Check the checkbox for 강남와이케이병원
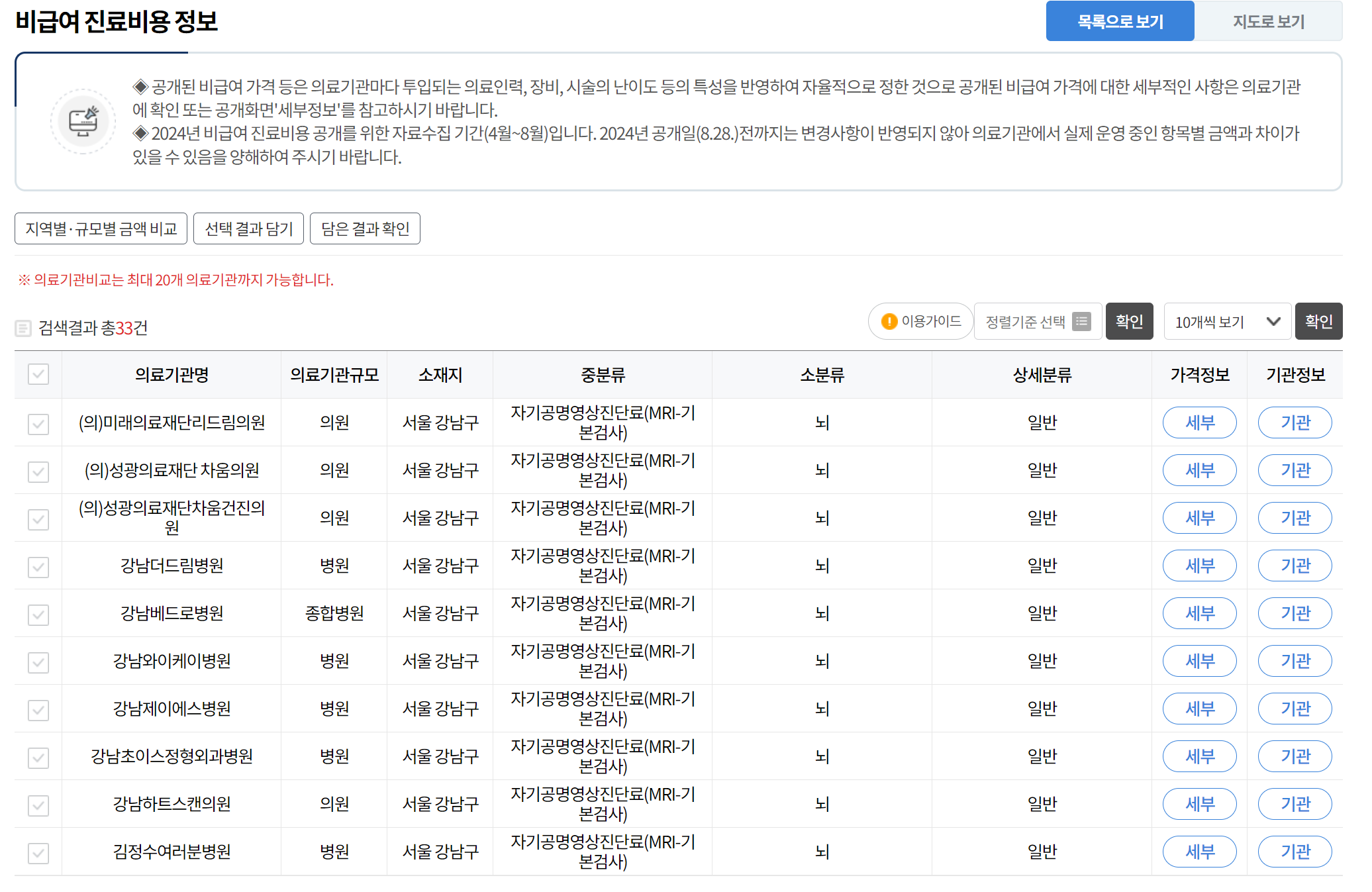This screenshot has height=892, width=1372. coord(38,660)
